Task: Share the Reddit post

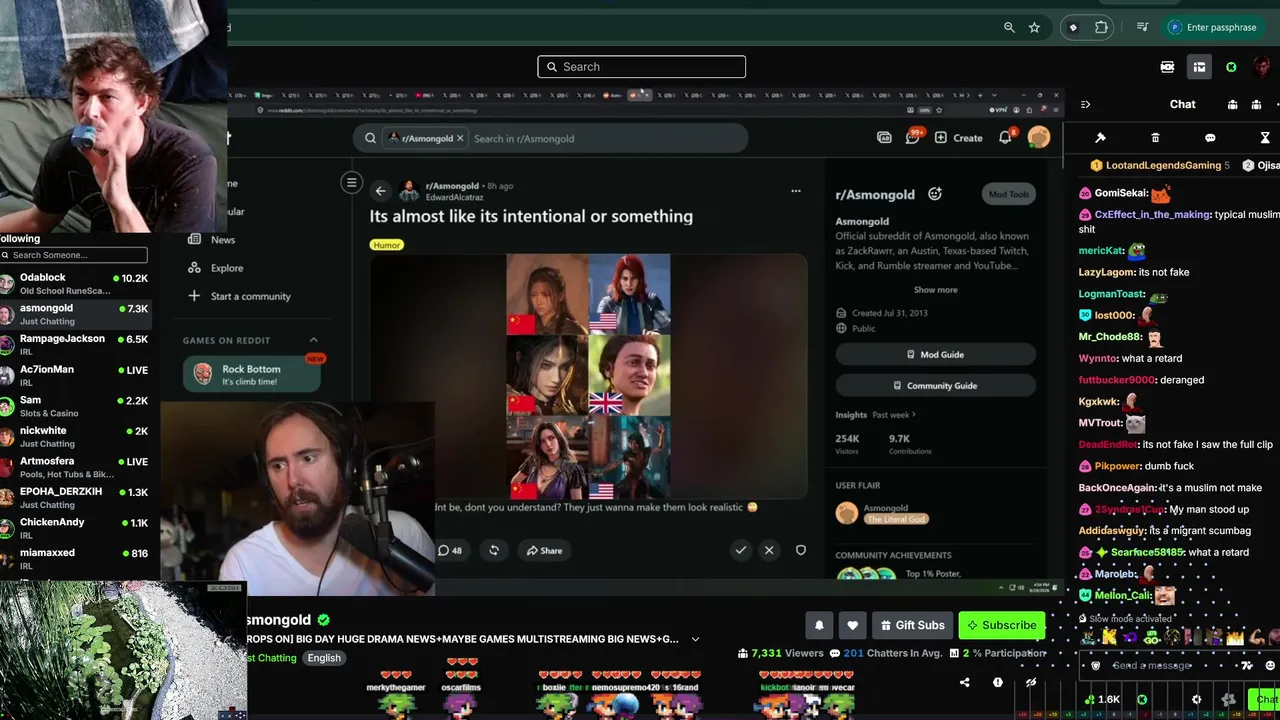Action: 545,550
